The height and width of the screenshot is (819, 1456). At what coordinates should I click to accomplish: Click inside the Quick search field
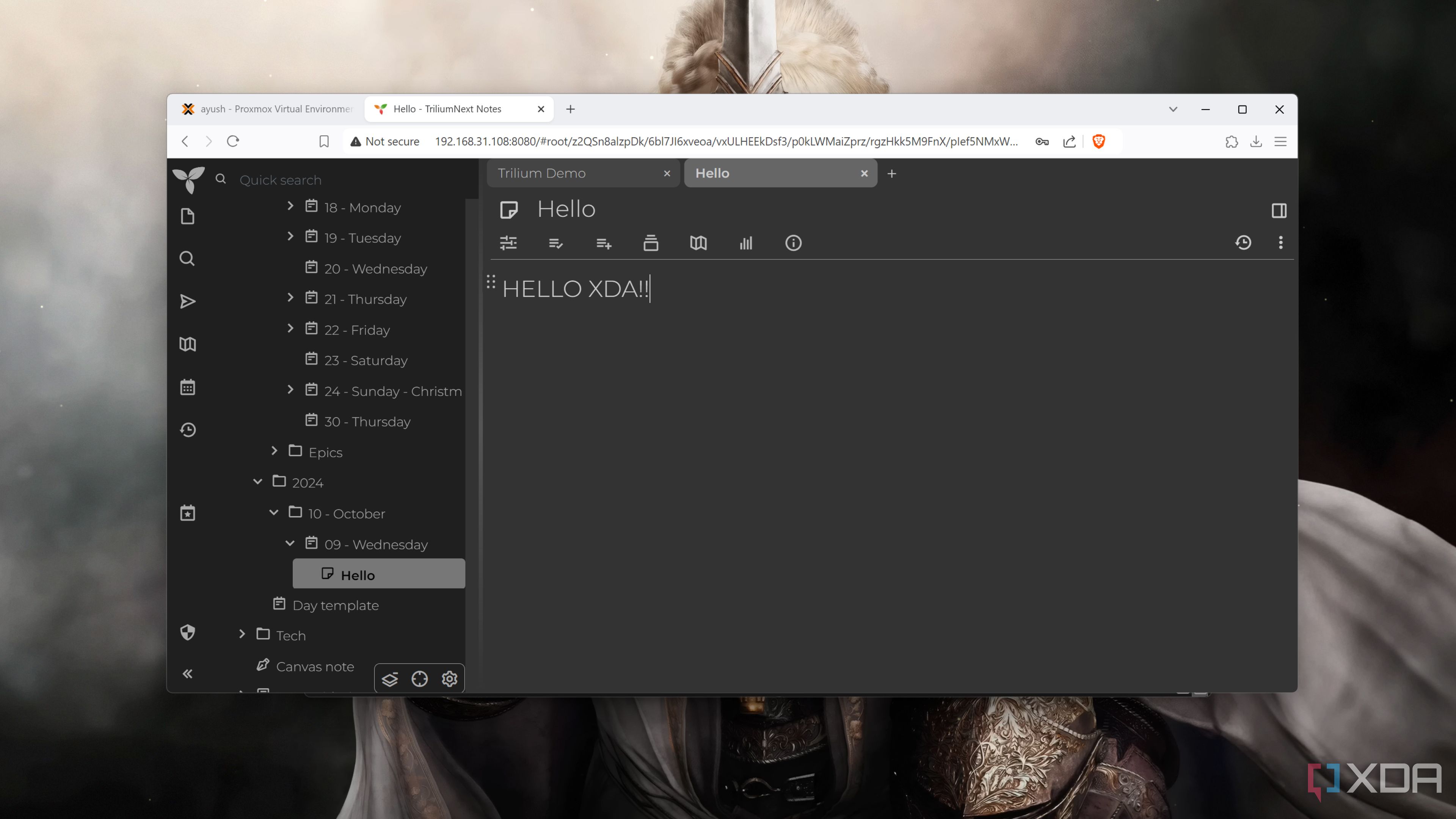317,180
